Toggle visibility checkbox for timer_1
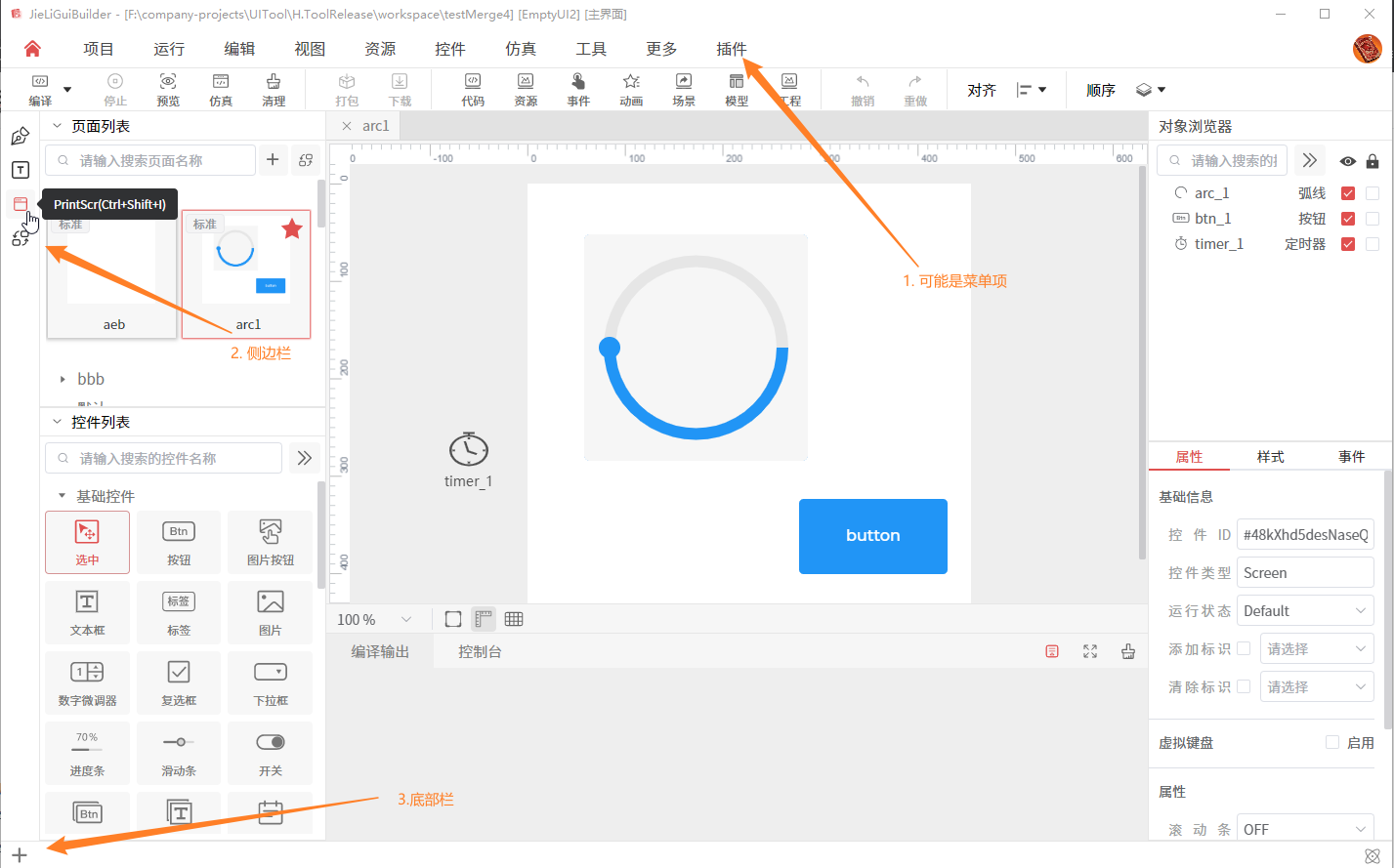 [x=1348, y=244]
